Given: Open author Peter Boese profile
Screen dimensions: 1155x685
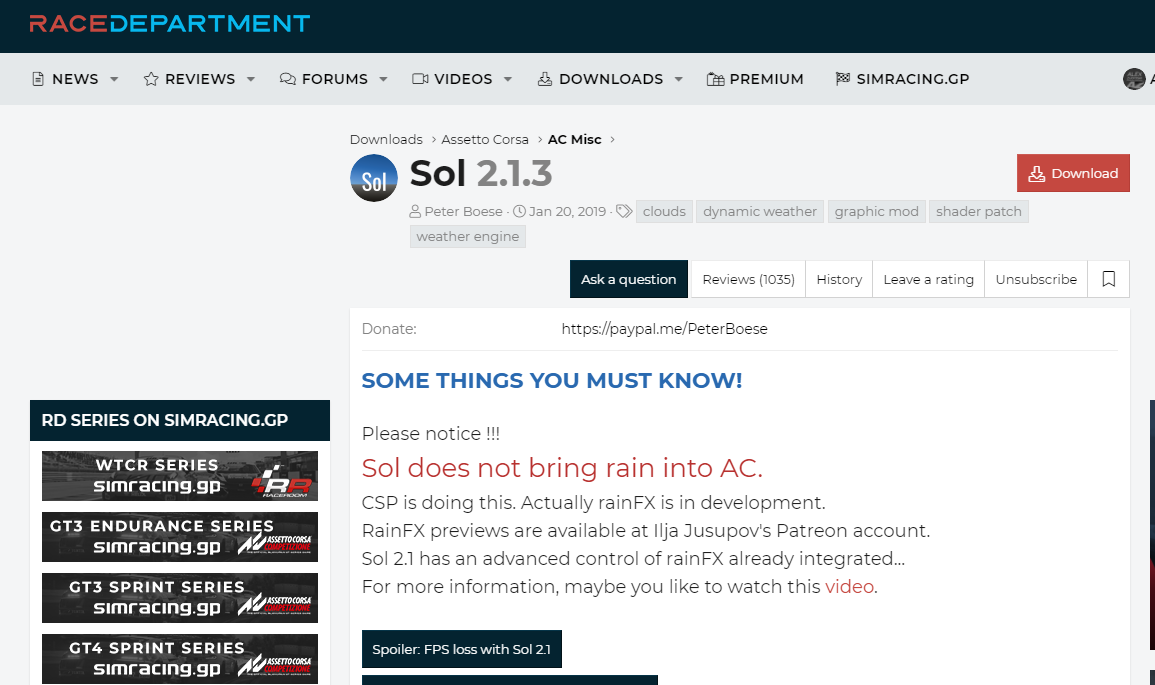Looking at the screenshot, I should (463, 211).
